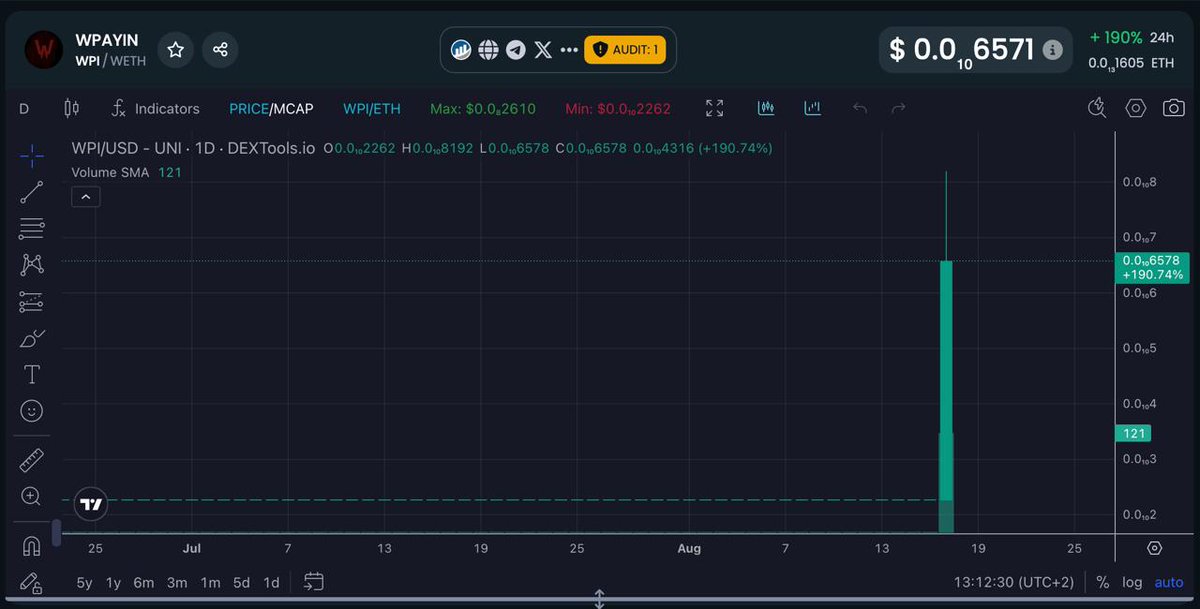Toggle log scale
Image resolution: width=1200 pixels, height=609 pixels.
coord(1132,582)
